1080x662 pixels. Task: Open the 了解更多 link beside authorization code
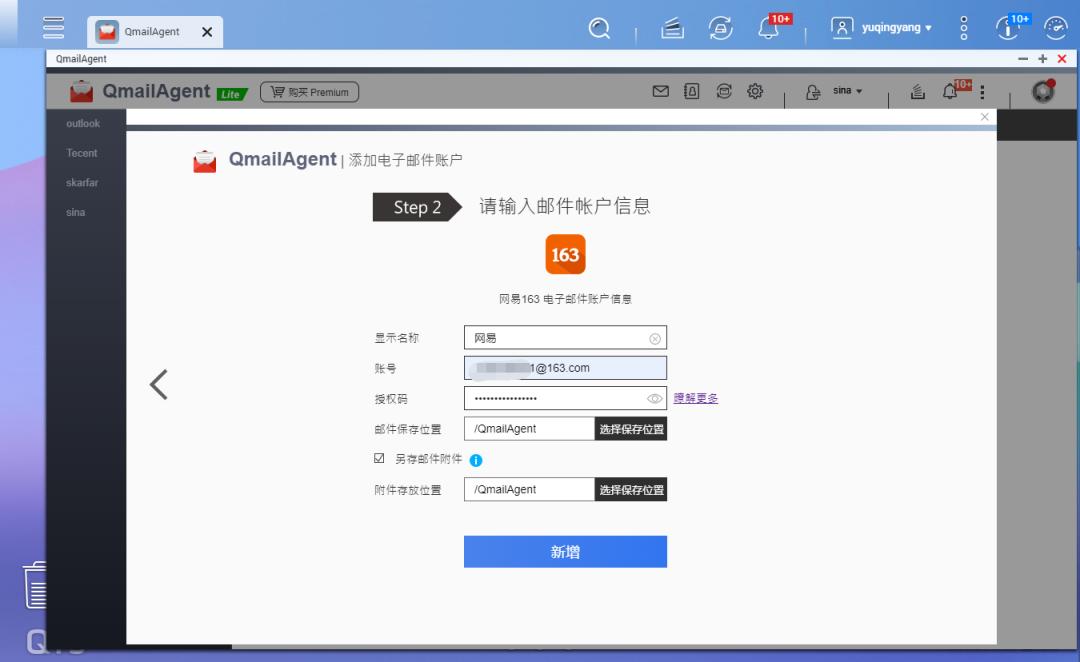[x=694, y=398]
